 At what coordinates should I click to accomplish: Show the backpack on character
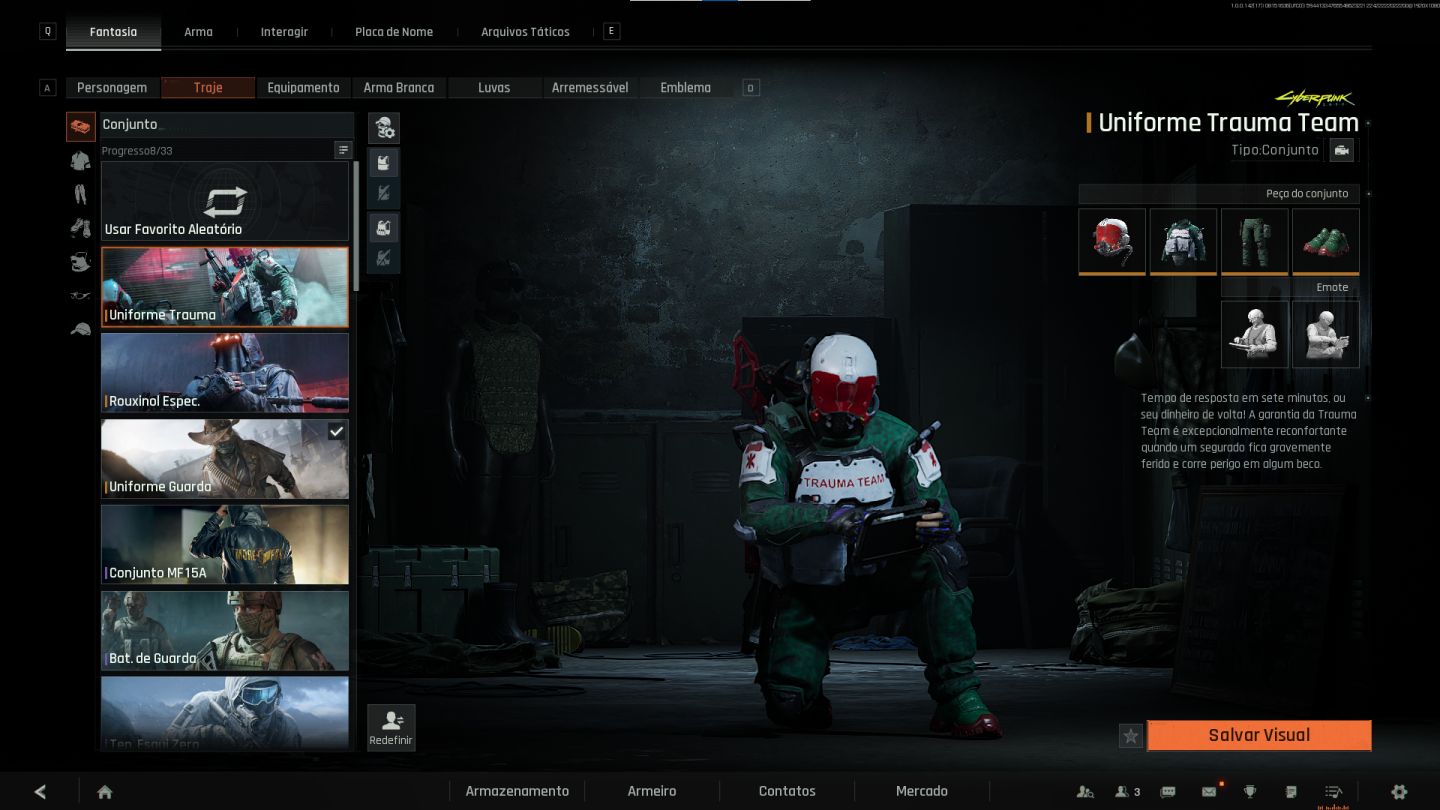point(384,227)
